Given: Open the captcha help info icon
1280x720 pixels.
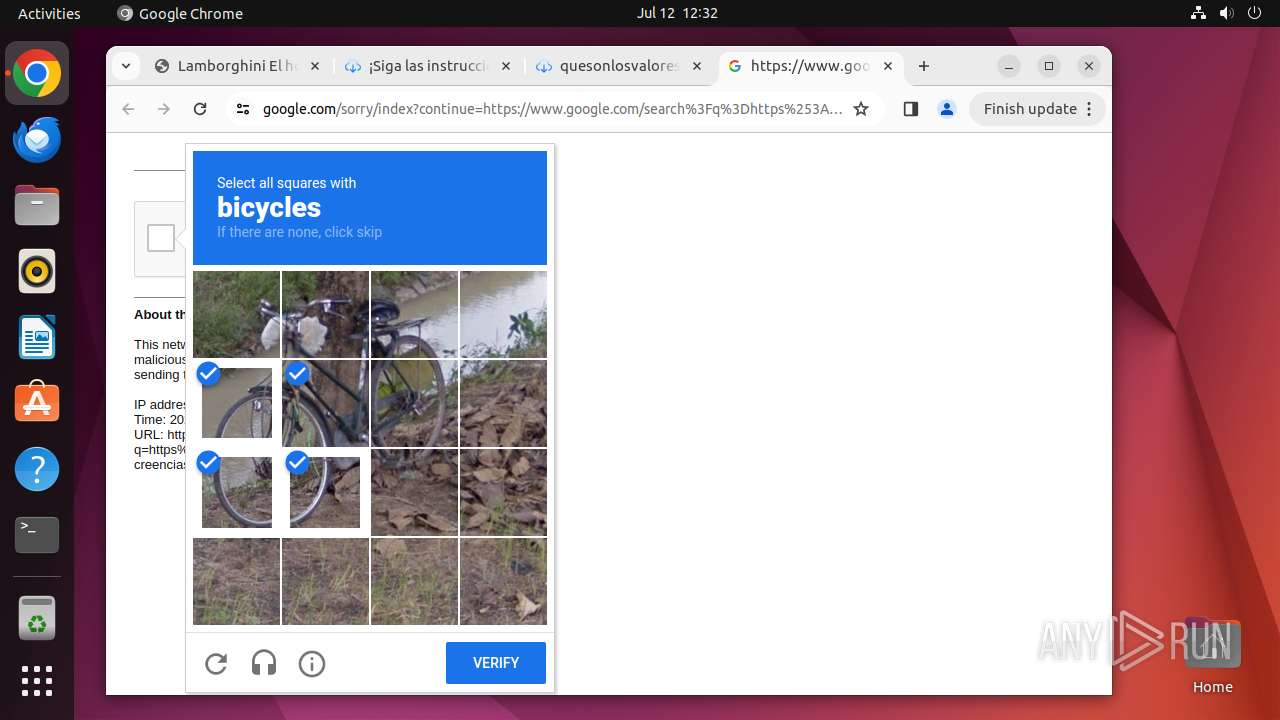Looking at the screenshot, I should (x=312, y=663).
